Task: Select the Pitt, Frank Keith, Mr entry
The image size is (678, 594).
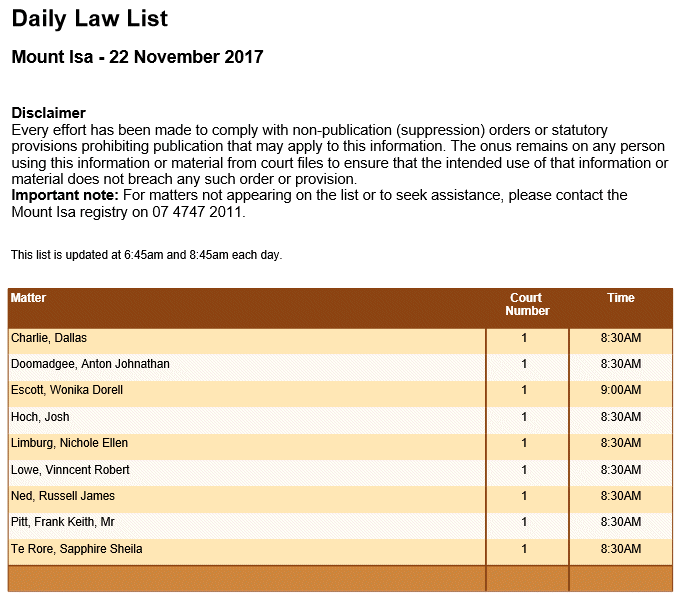Action: click(x=62, y=522)
